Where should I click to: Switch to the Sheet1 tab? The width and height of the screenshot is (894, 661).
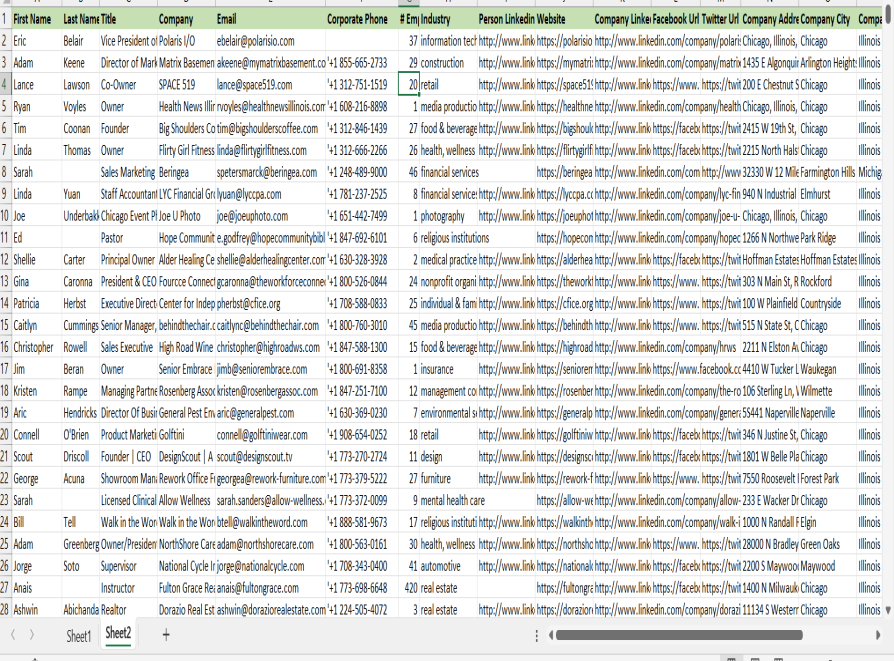(x=78, y=636)
